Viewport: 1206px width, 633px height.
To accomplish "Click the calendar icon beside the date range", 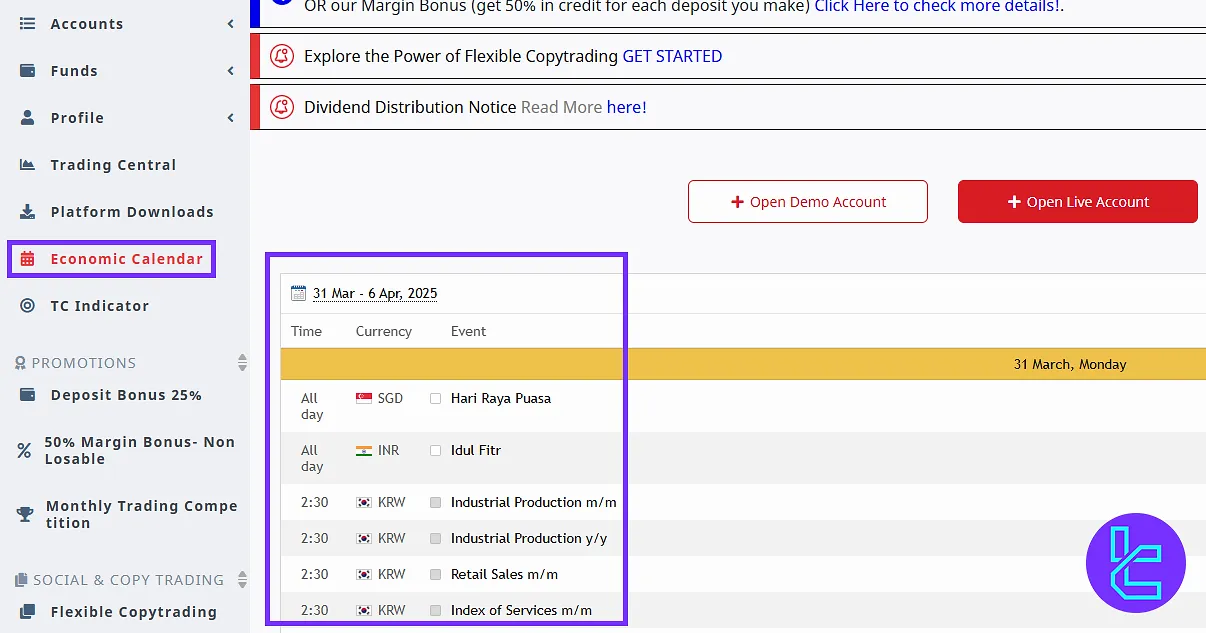I will [x=298, y=293].
